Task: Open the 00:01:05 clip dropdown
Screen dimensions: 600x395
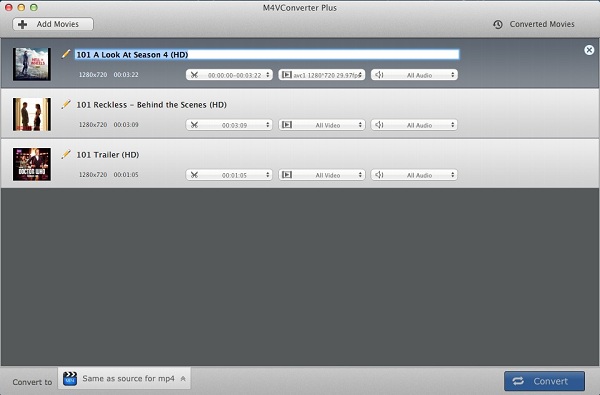Action: point(229,175)
